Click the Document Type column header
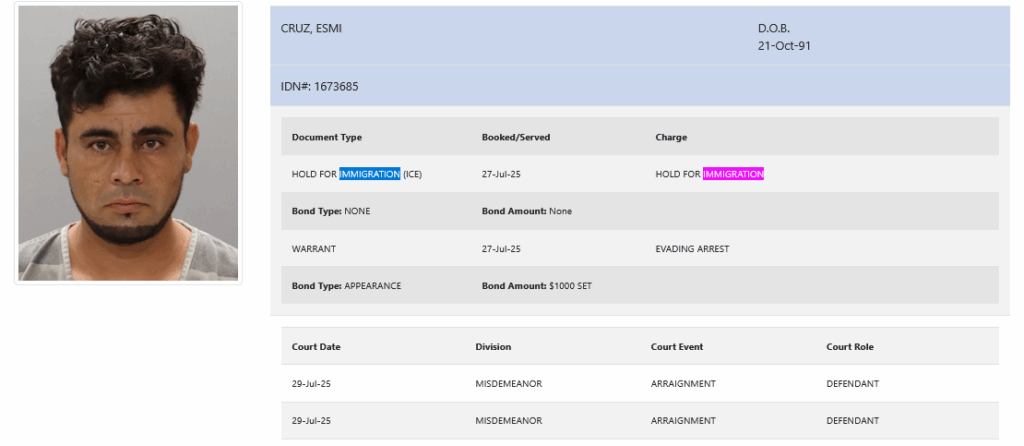This screenshot has width=1024, height=446. [327, 137]
